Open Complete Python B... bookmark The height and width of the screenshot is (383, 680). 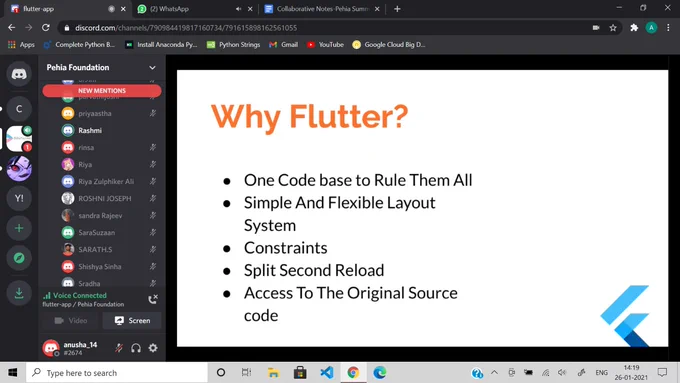[80, 45]
